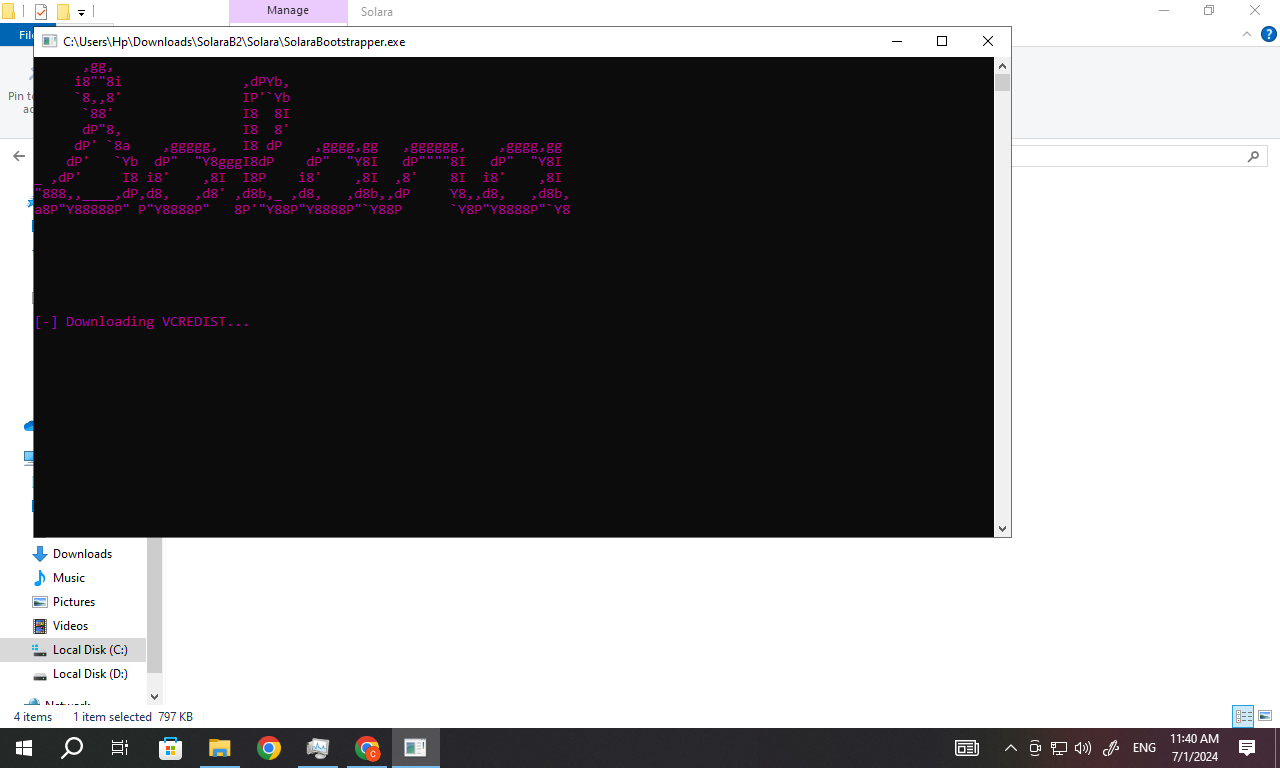Image resolution: width=1280 pixels, height=768 pixels.
Task: Open network settings from the tray icon
Action: coord(1059,748)
